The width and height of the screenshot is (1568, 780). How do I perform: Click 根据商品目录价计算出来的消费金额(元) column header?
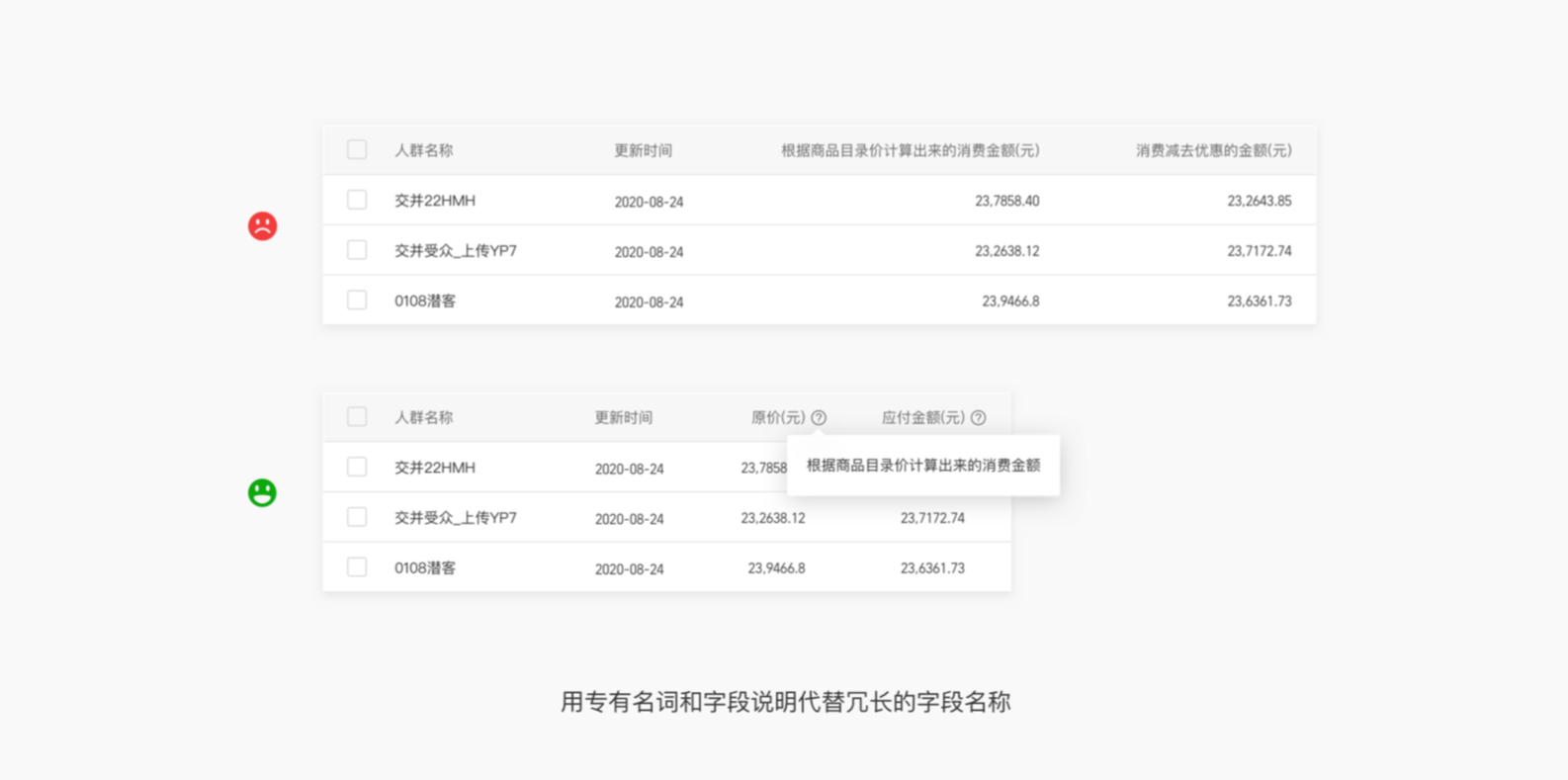[x=911, y=150]
